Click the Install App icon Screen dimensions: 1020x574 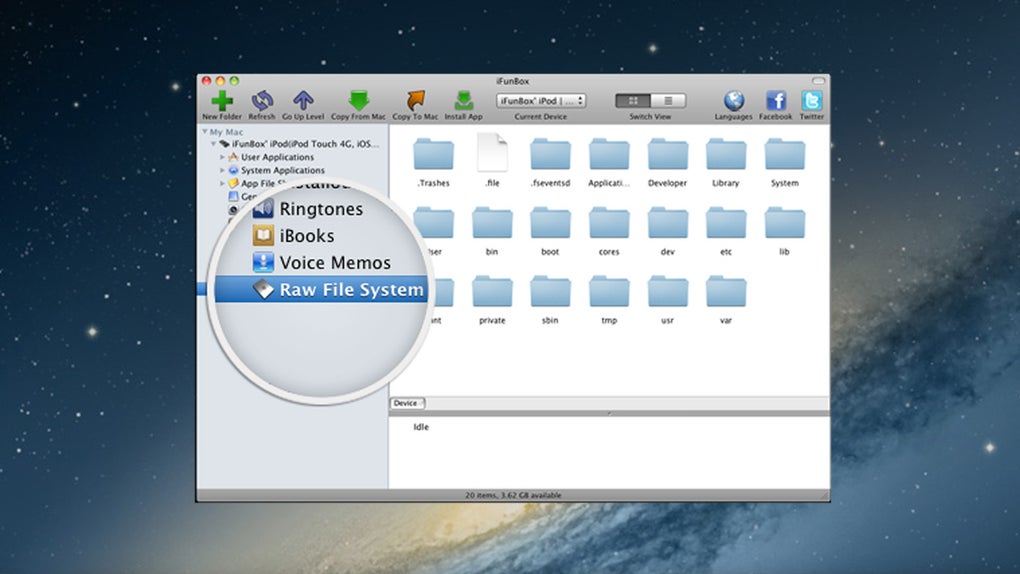[x=464, y=100]
